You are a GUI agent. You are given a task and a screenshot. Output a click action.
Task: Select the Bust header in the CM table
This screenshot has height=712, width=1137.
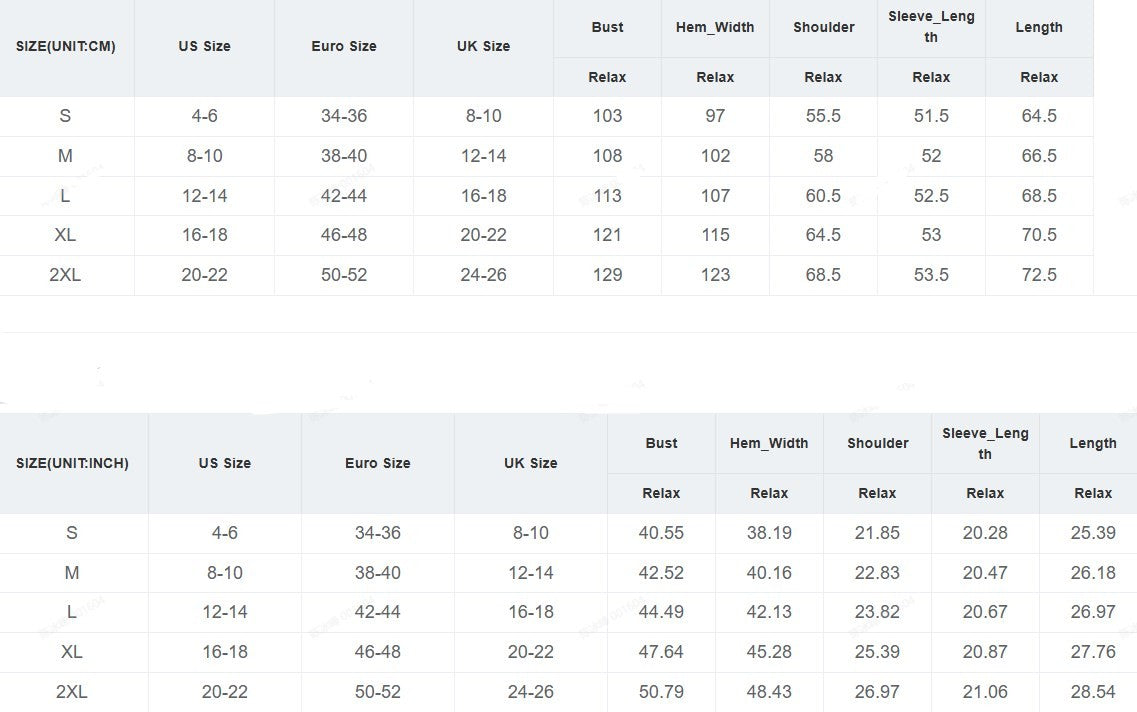click(x=607, y=27)
